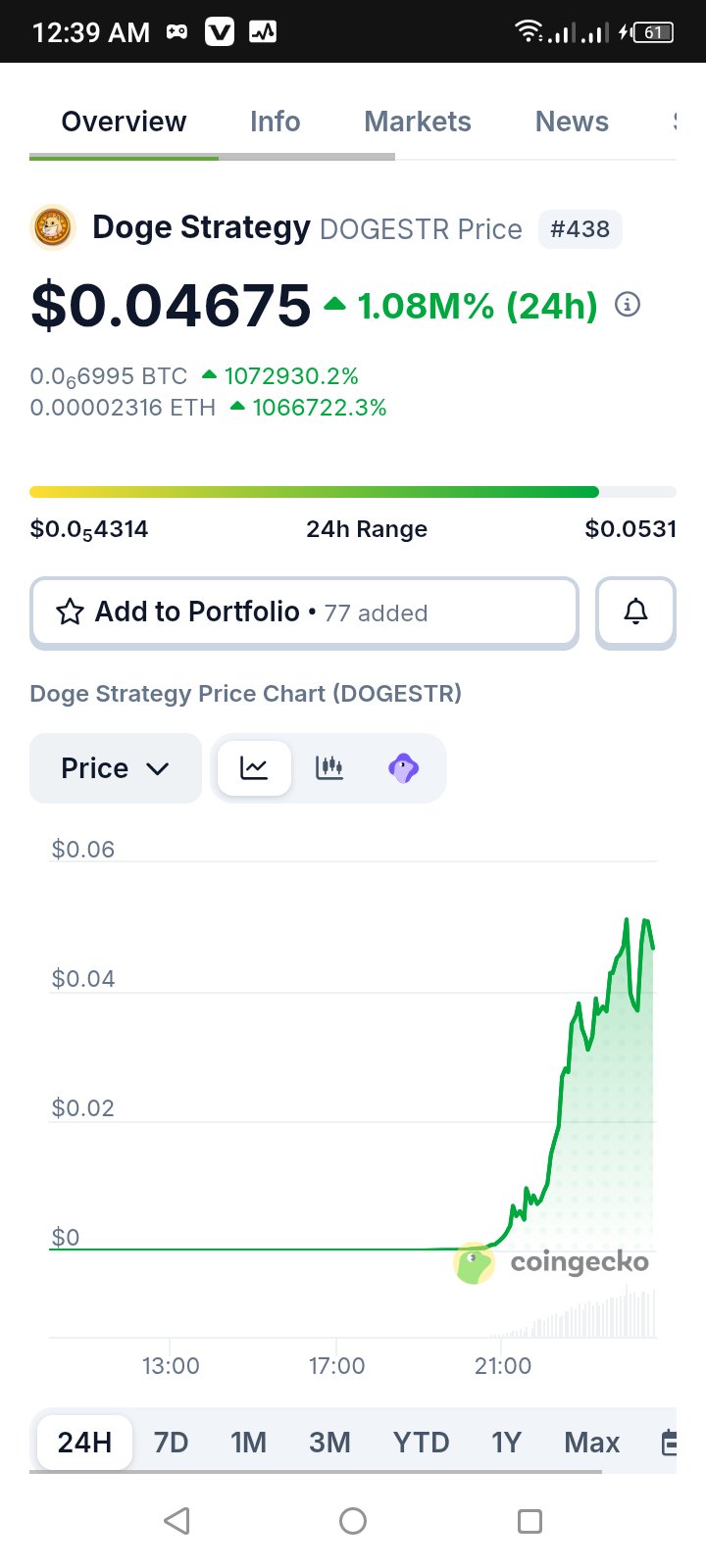Screen dimensions: 706x1568
Task: Select the 1M time range
Action: (248, 1443)
